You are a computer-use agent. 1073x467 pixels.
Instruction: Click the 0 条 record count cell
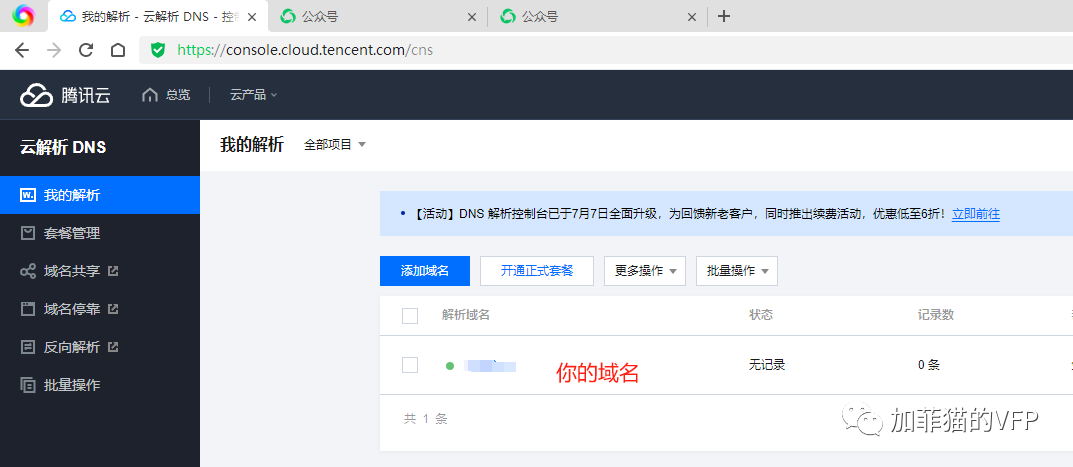coord(929,365)
